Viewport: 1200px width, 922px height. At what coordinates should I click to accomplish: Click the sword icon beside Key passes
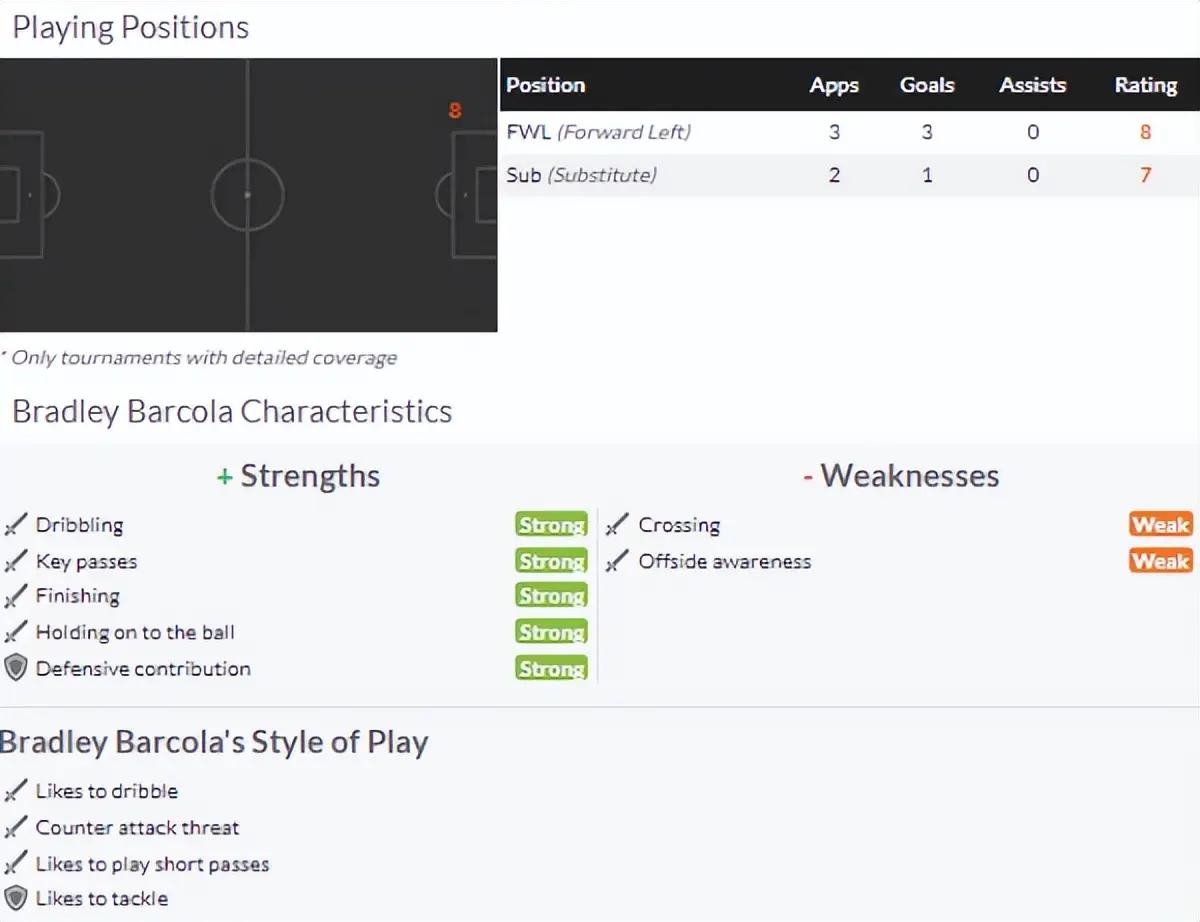[15, 561]
